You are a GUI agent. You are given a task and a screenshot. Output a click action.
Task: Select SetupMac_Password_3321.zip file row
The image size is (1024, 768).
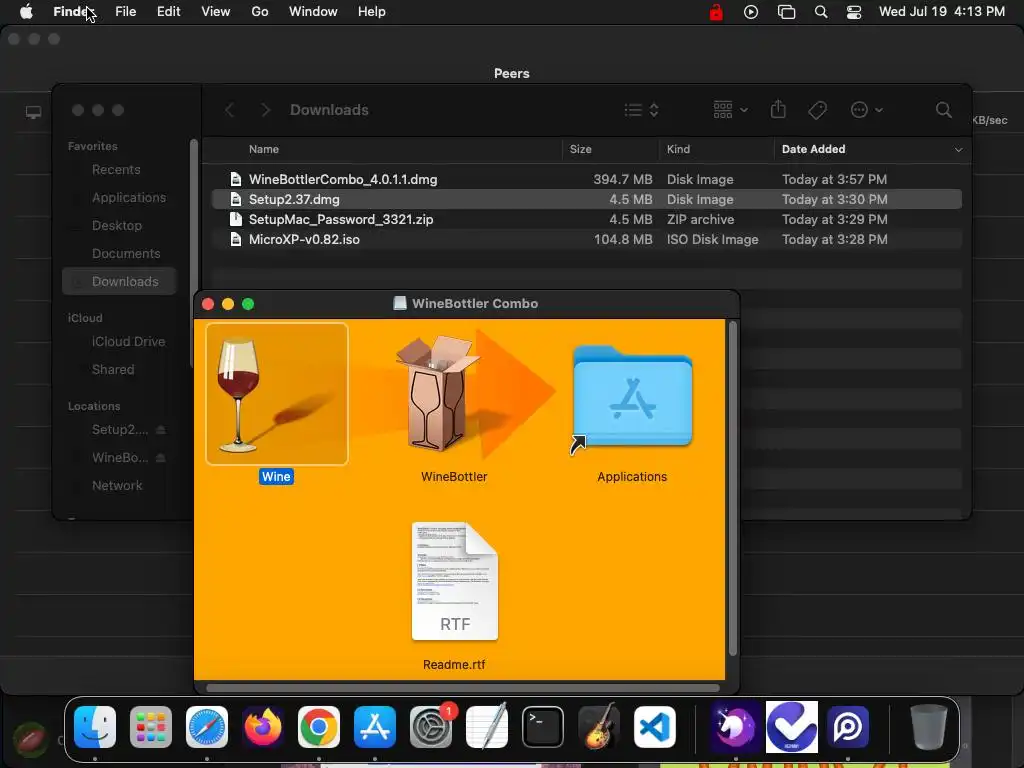click(586, 219)
